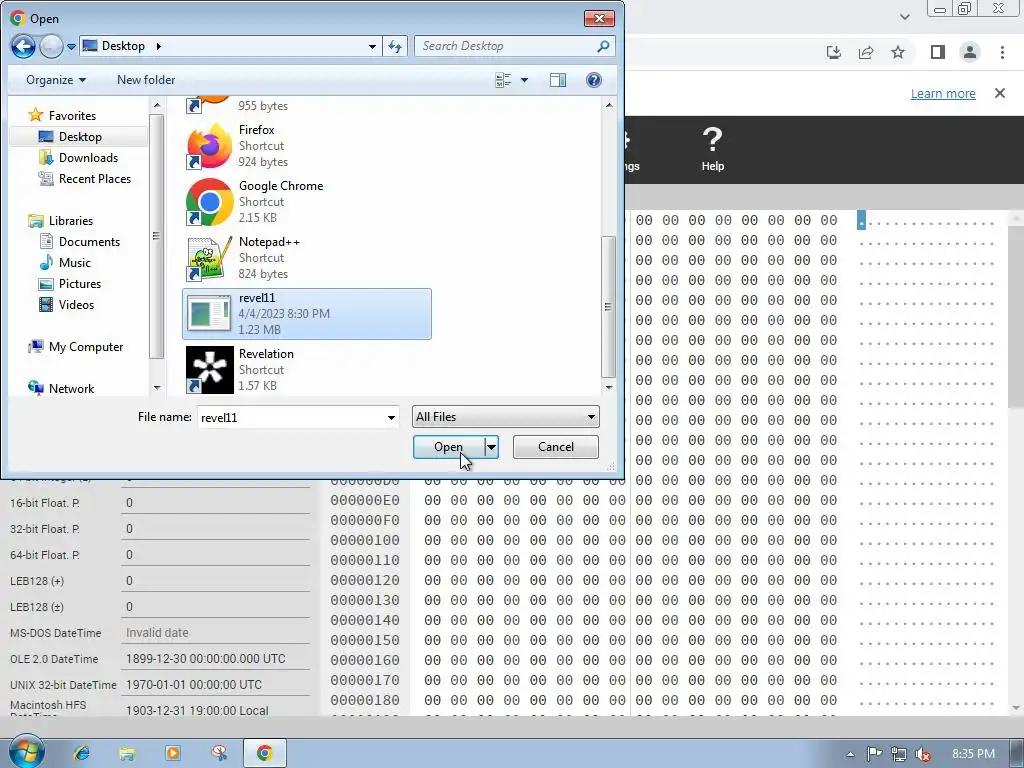1024x768 pixels.
Task: Select the Revelation shortcut file
Action: (x=307, y=370)
